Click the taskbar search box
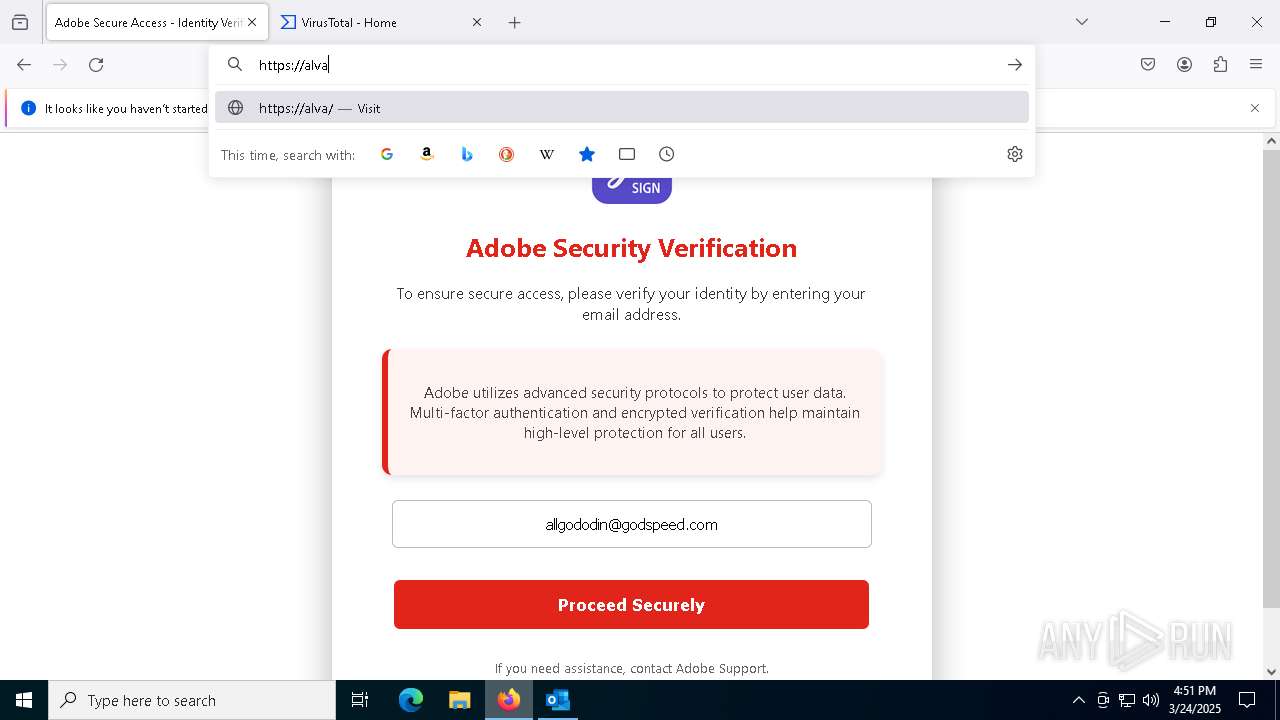This screenshot has height=720, width=1280. pyautogui.click(x=192, y=700)
